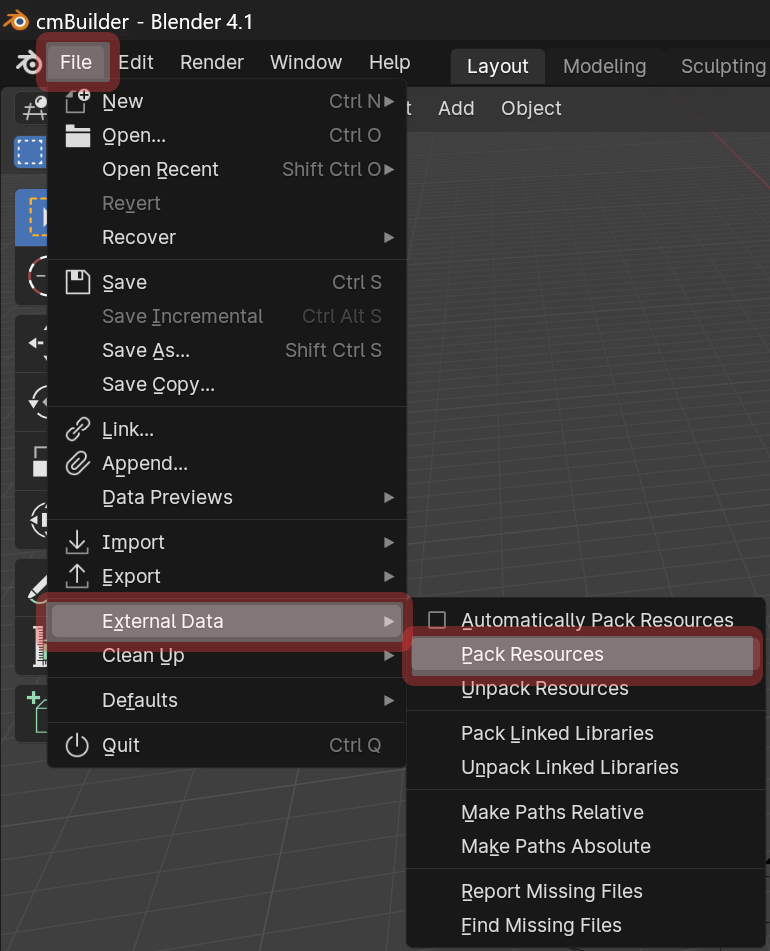This screenshot has height=951, width=770.
Task: Choose Save from the File menu
Action: tap(227, 282)
